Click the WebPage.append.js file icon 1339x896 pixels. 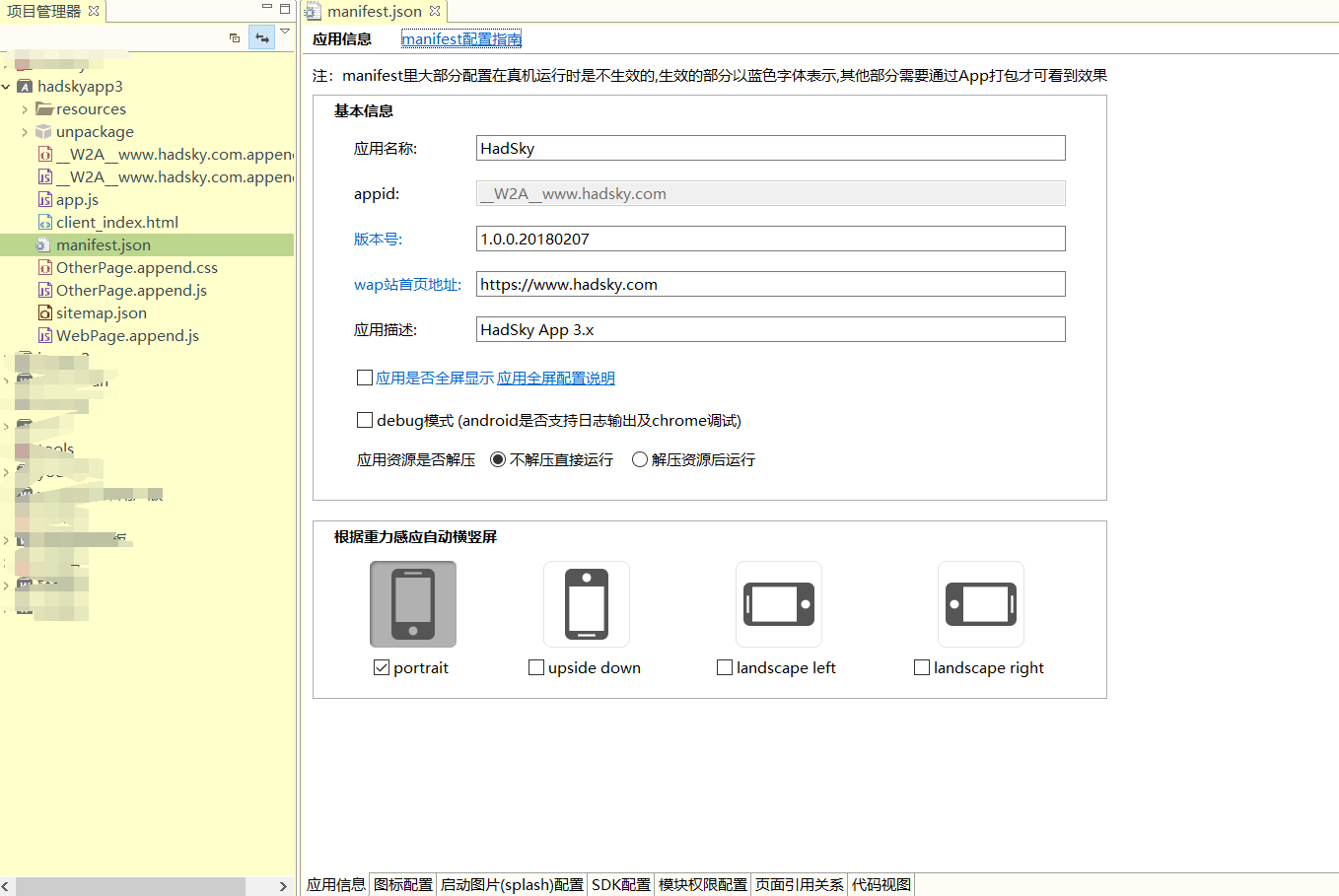pyautogui.click(x=44, y=336)
